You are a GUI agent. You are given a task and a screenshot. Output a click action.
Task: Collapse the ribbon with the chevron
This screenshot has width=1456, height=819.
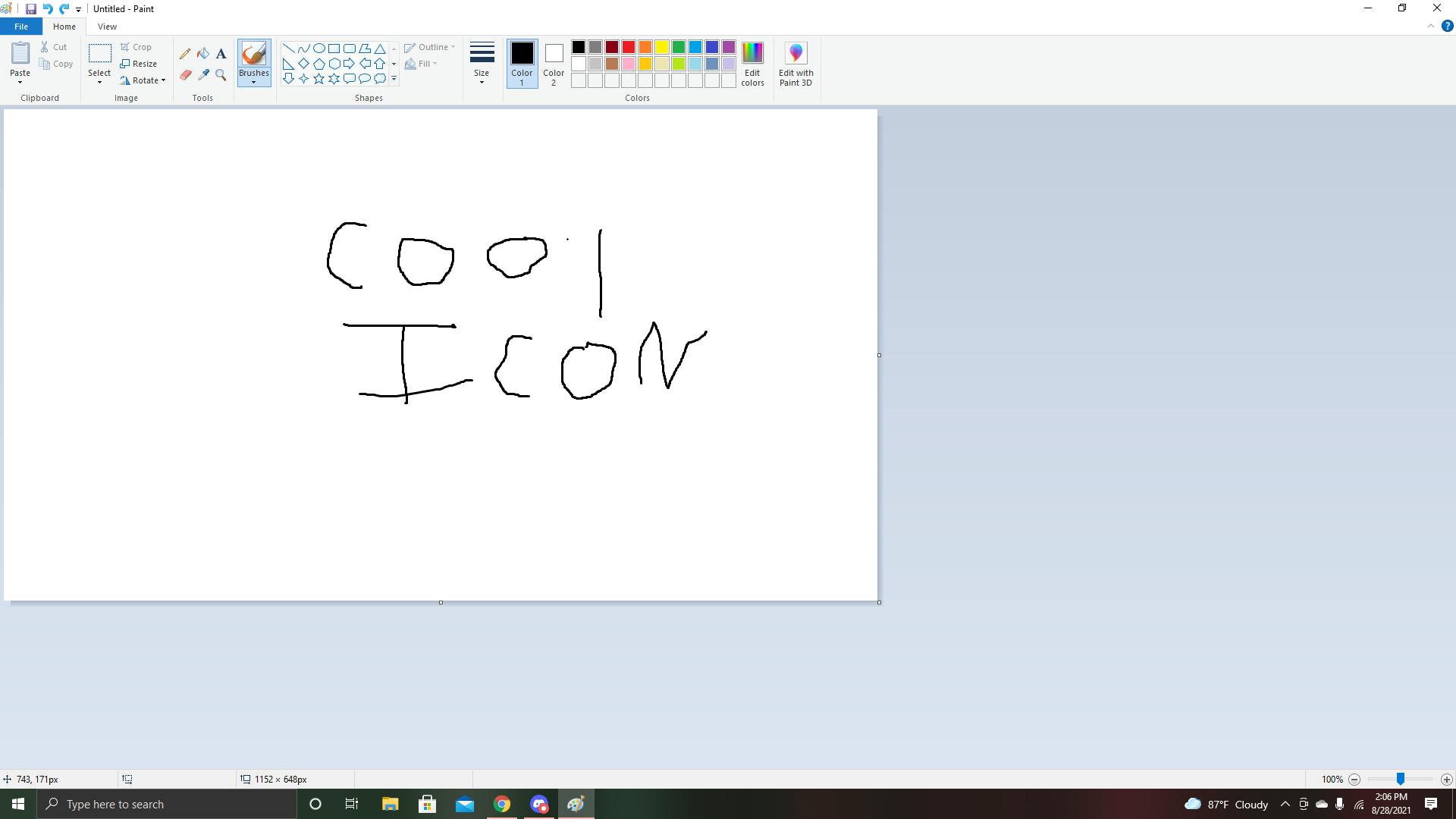point(1430,26)
